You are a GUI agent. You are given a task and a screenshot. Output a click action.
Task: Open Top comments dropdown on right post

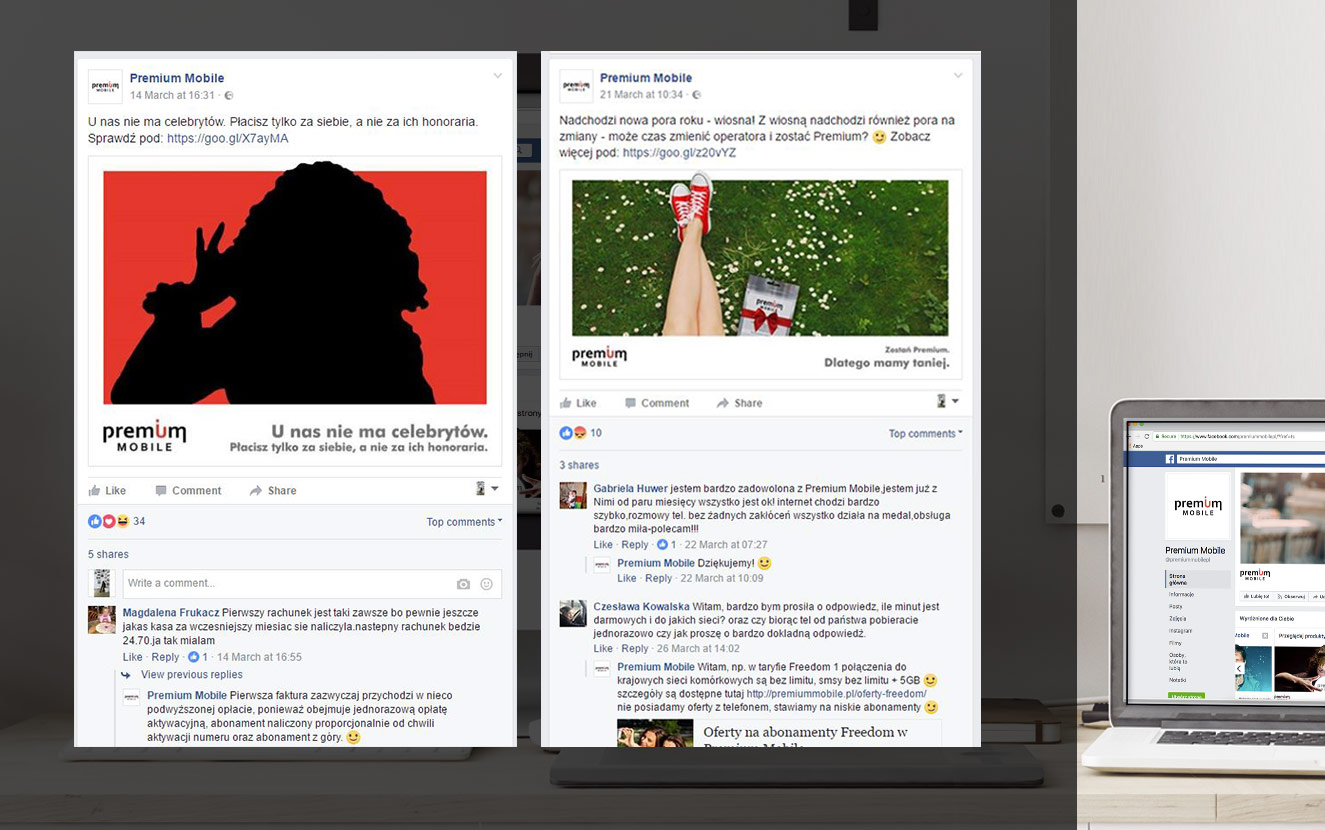(925, 434)
